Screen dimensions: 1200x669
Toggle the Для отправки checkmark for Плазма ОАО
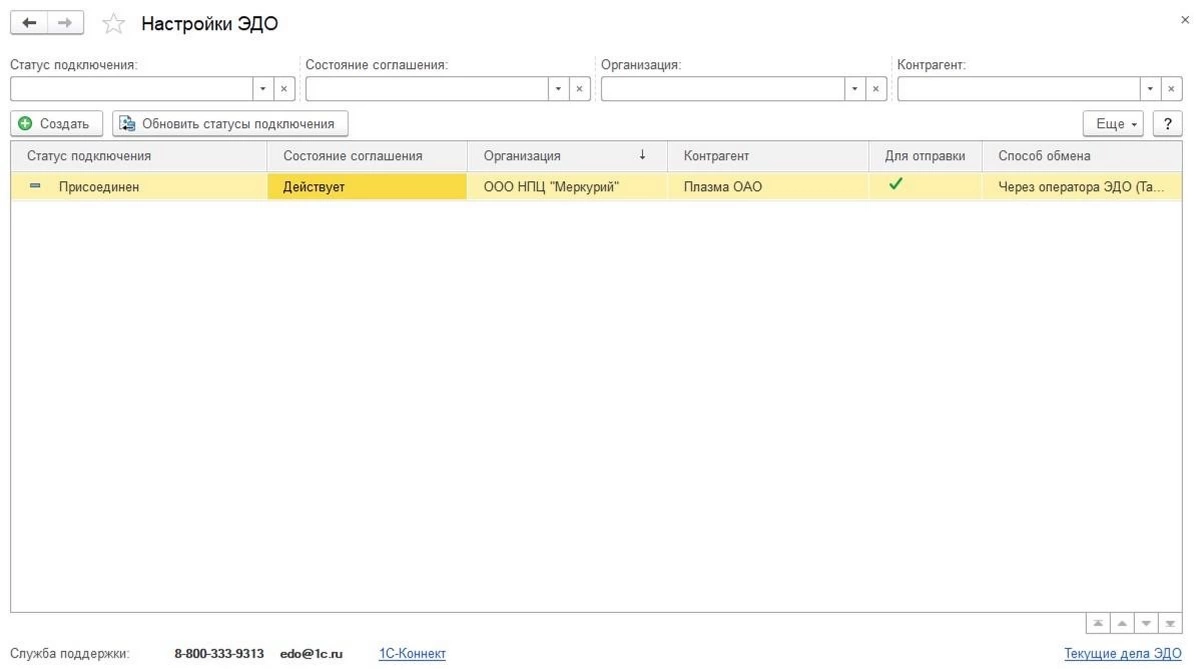click(896, 184)
